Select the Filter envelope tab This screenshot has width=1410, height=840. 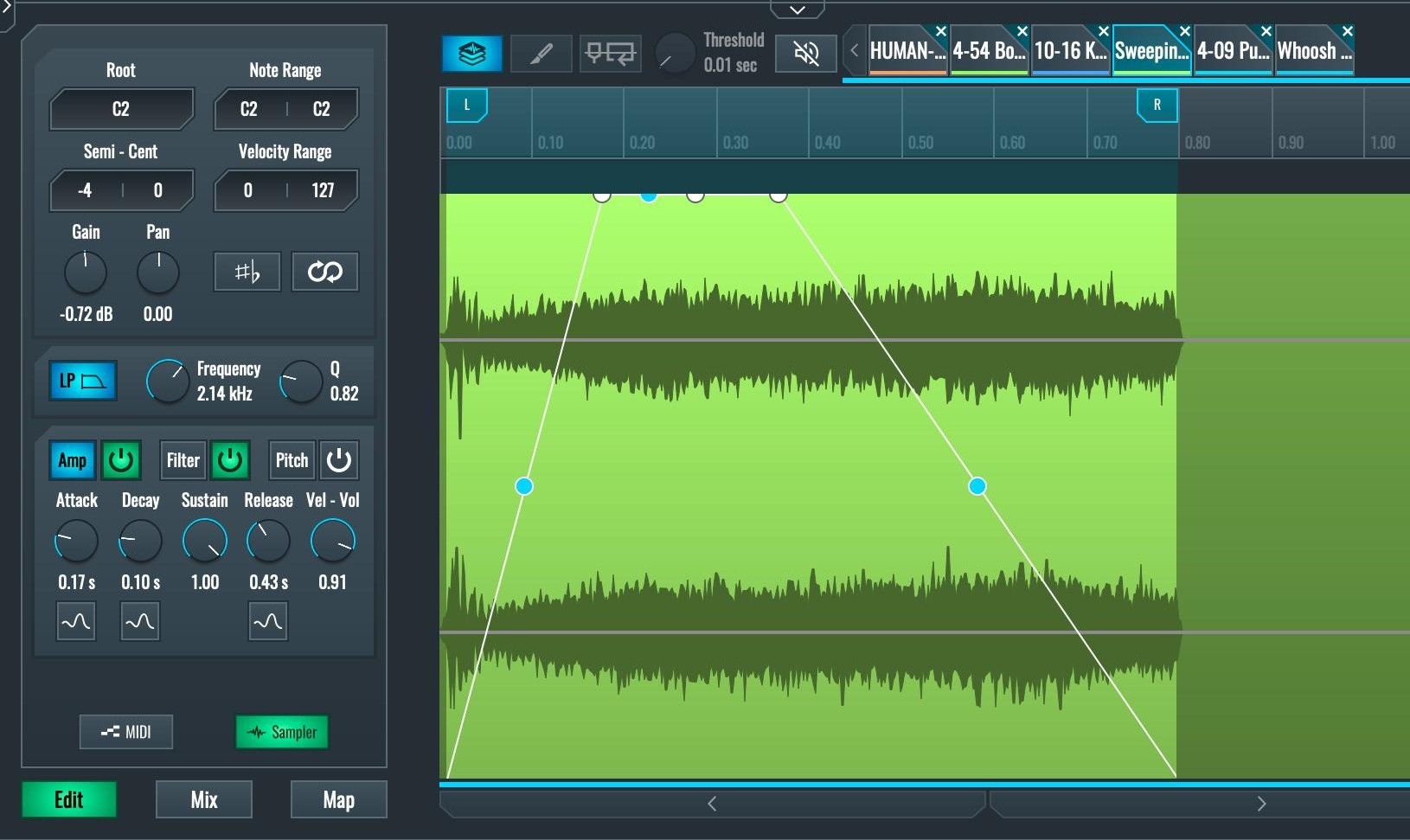pos(183,460)
